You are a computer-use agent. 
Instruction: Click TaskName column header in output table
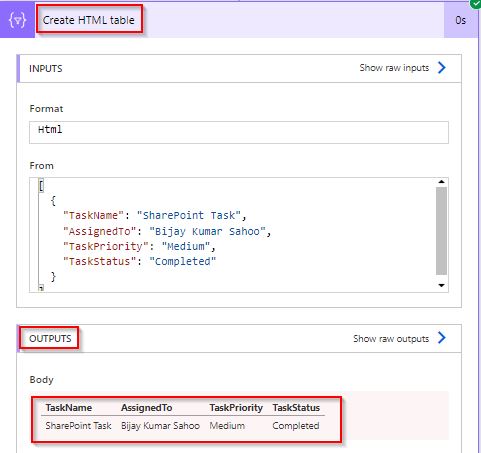(x=69, y=408)
